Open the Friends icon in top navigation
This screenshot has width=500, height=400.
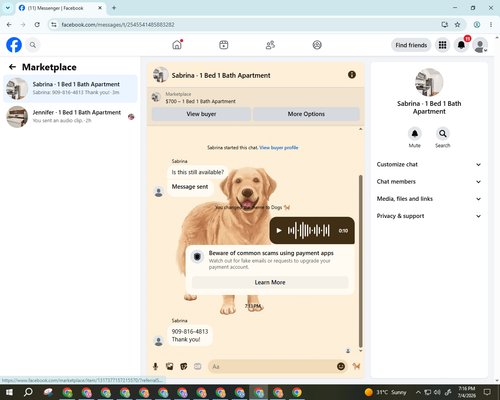[270, 45]
